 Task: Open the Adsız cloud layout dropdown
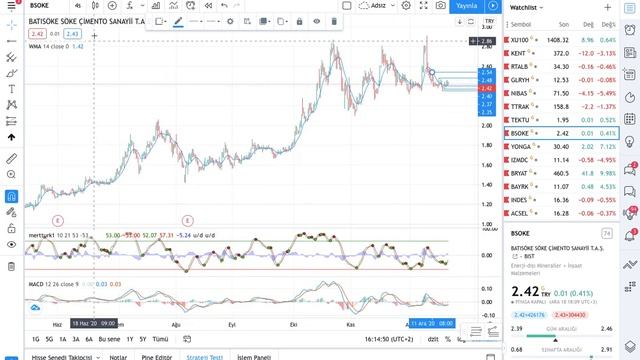(377, 6)
